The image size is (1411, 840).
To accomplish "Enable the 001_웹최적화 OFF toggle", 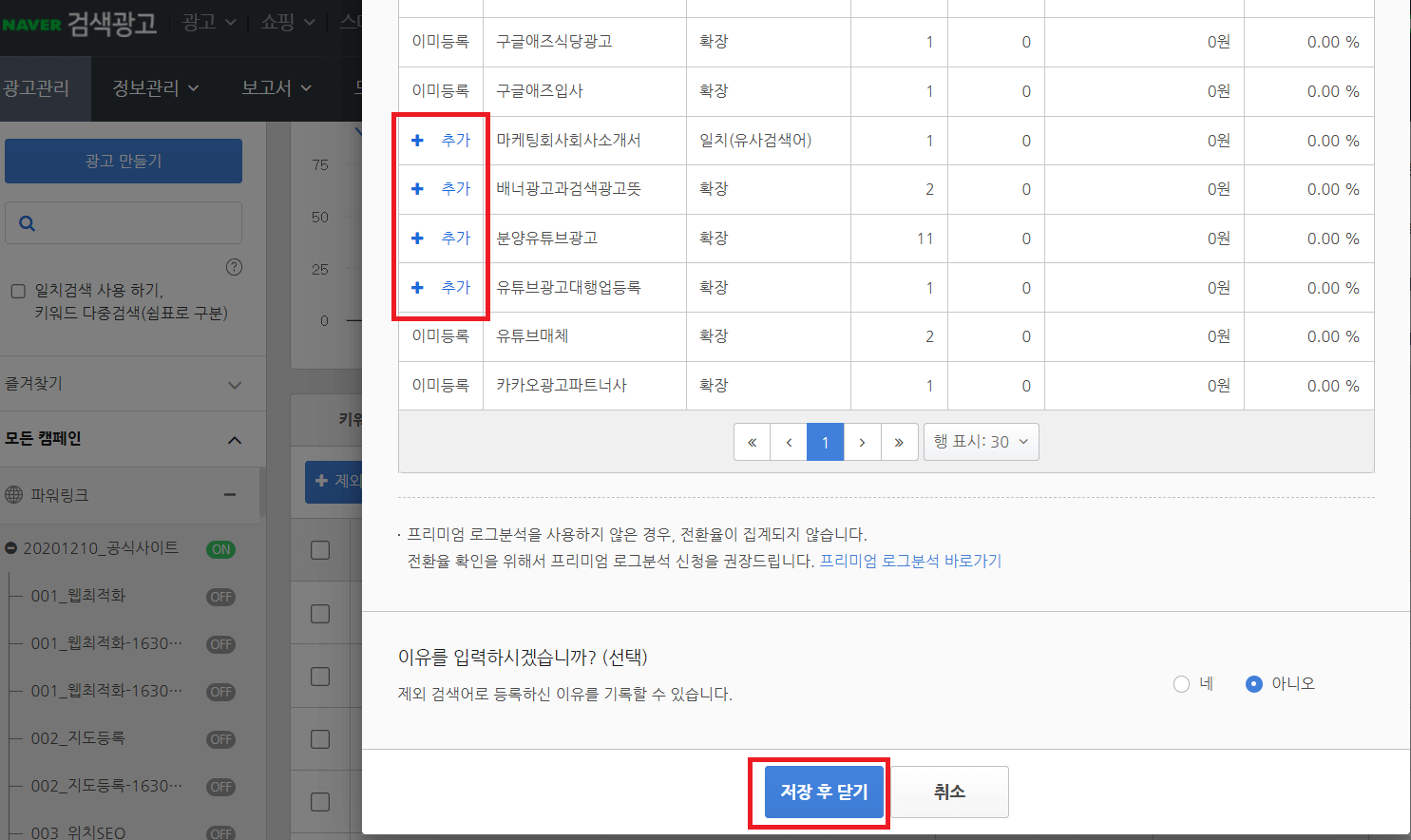I will pyautogui.click(x=220, y=596).
